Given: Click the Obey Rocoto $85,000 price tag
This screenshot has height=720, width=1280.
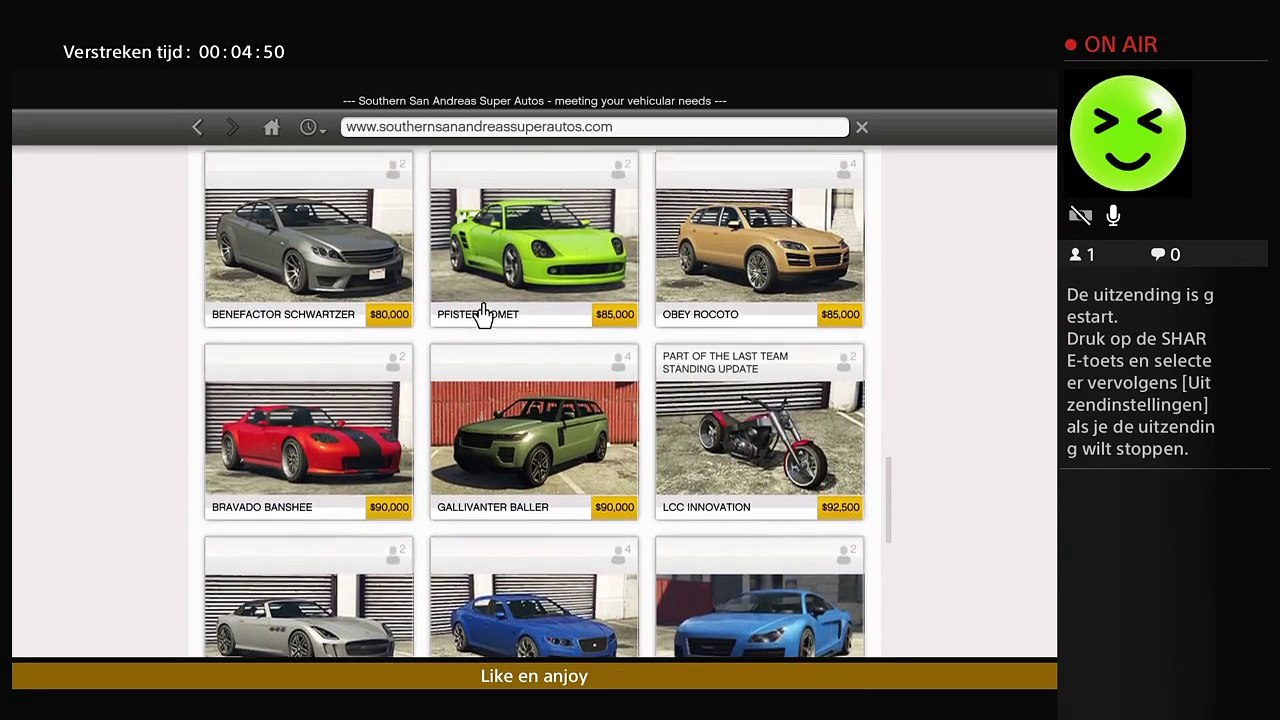Looking at the screenshot, I should (840, 314).
